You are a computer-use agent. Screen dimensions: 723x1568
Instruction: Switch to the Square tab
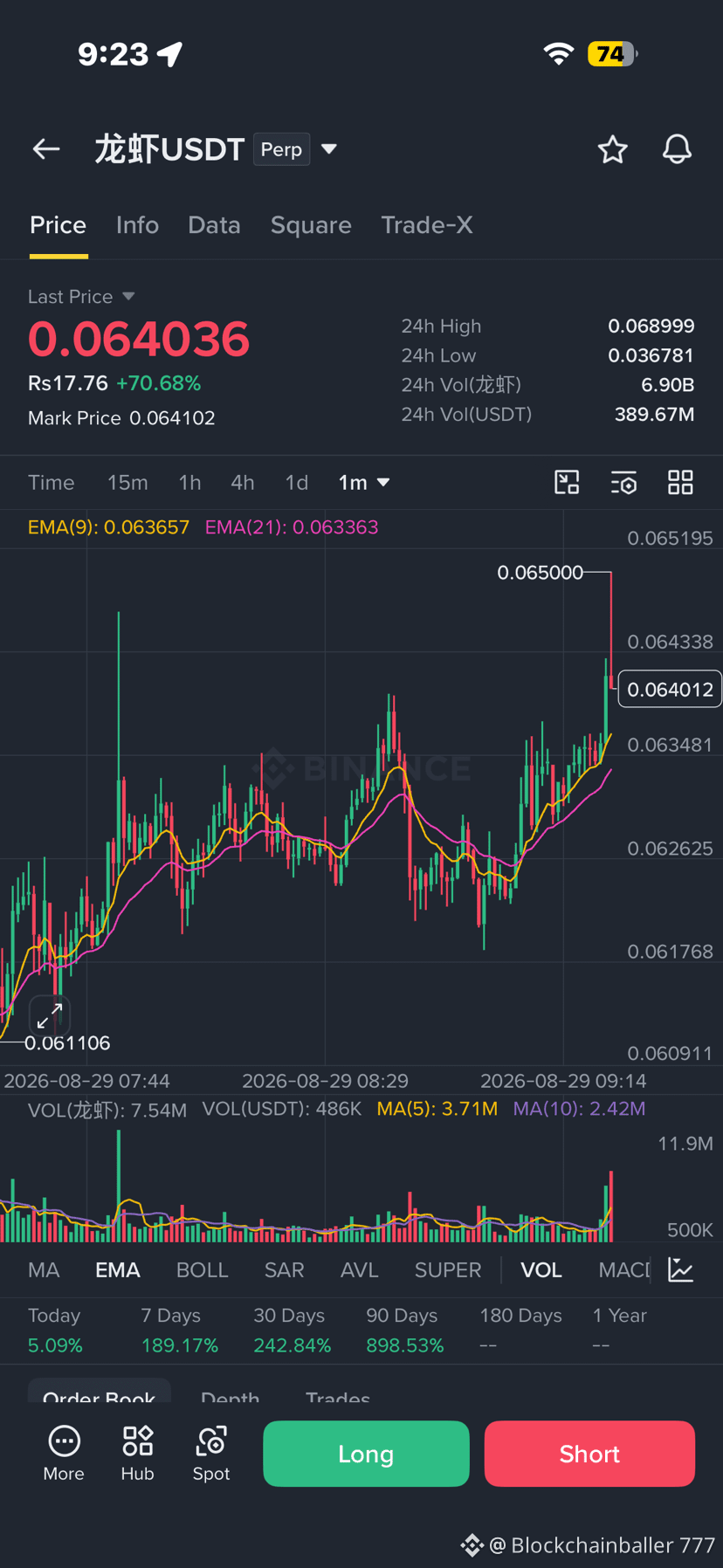tap(311, 225)
